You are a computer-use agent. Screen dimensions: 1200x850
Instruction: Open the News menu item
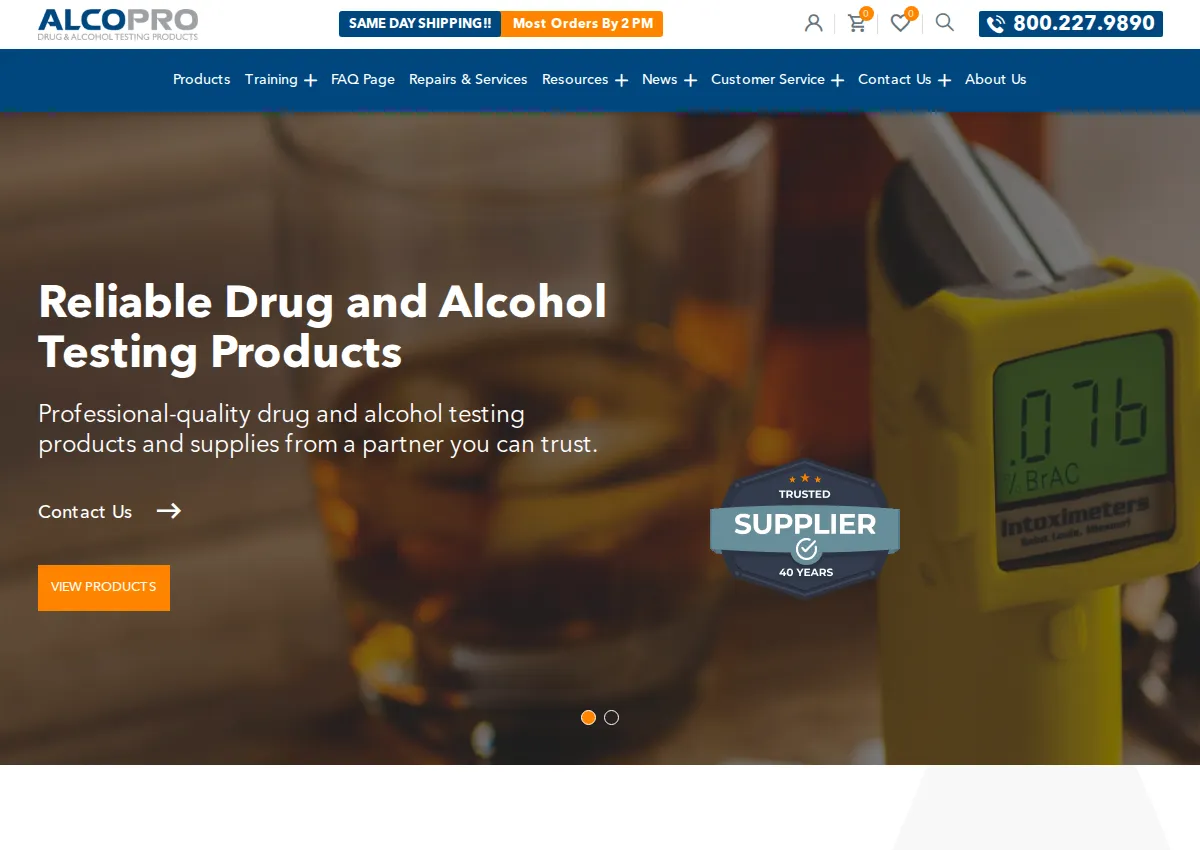(x=660, y=79)
